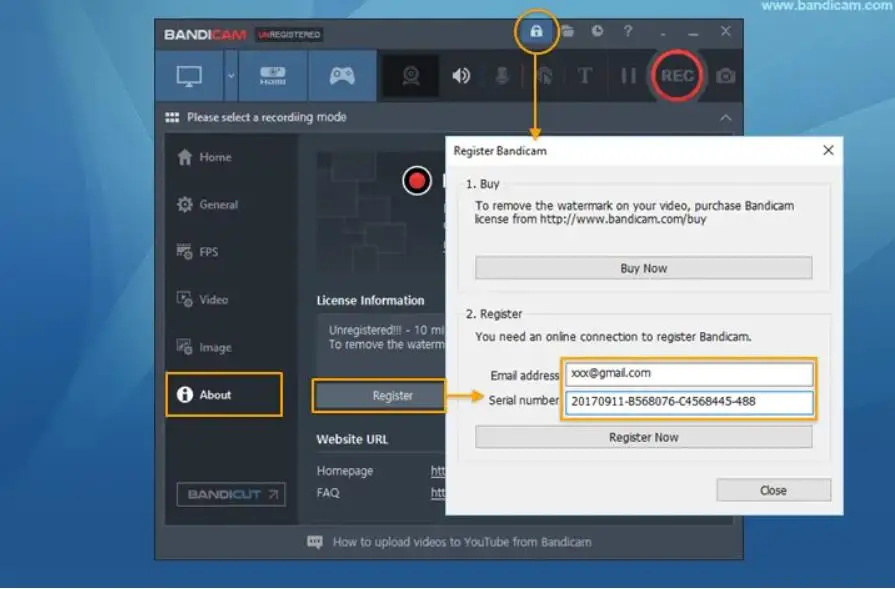895x589 pixels.
Task: Start recording with the REC button
Action: [x=677, y=76]
